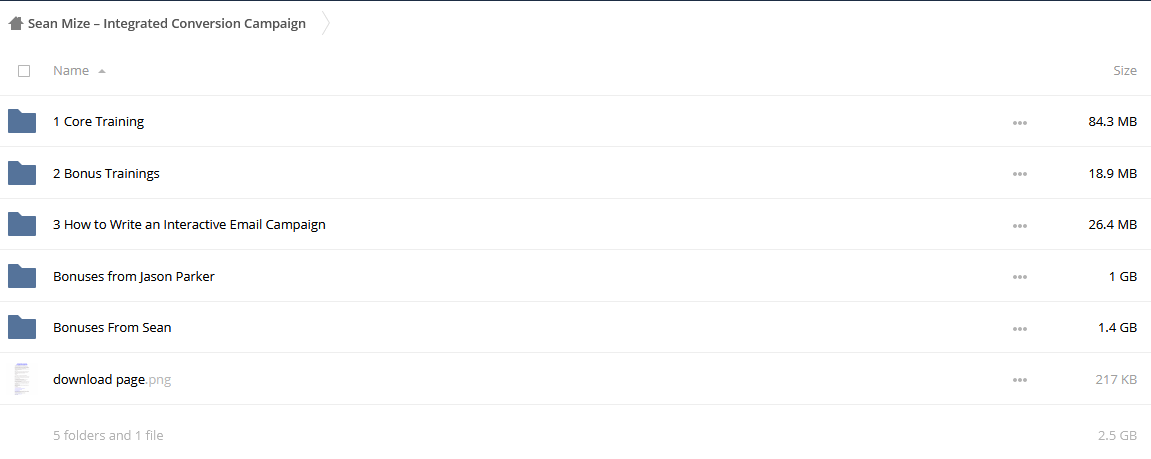This screenshot has height=459, width=1151.
Task: Open the download page.png thumbnail
Action: click(22, 379)
